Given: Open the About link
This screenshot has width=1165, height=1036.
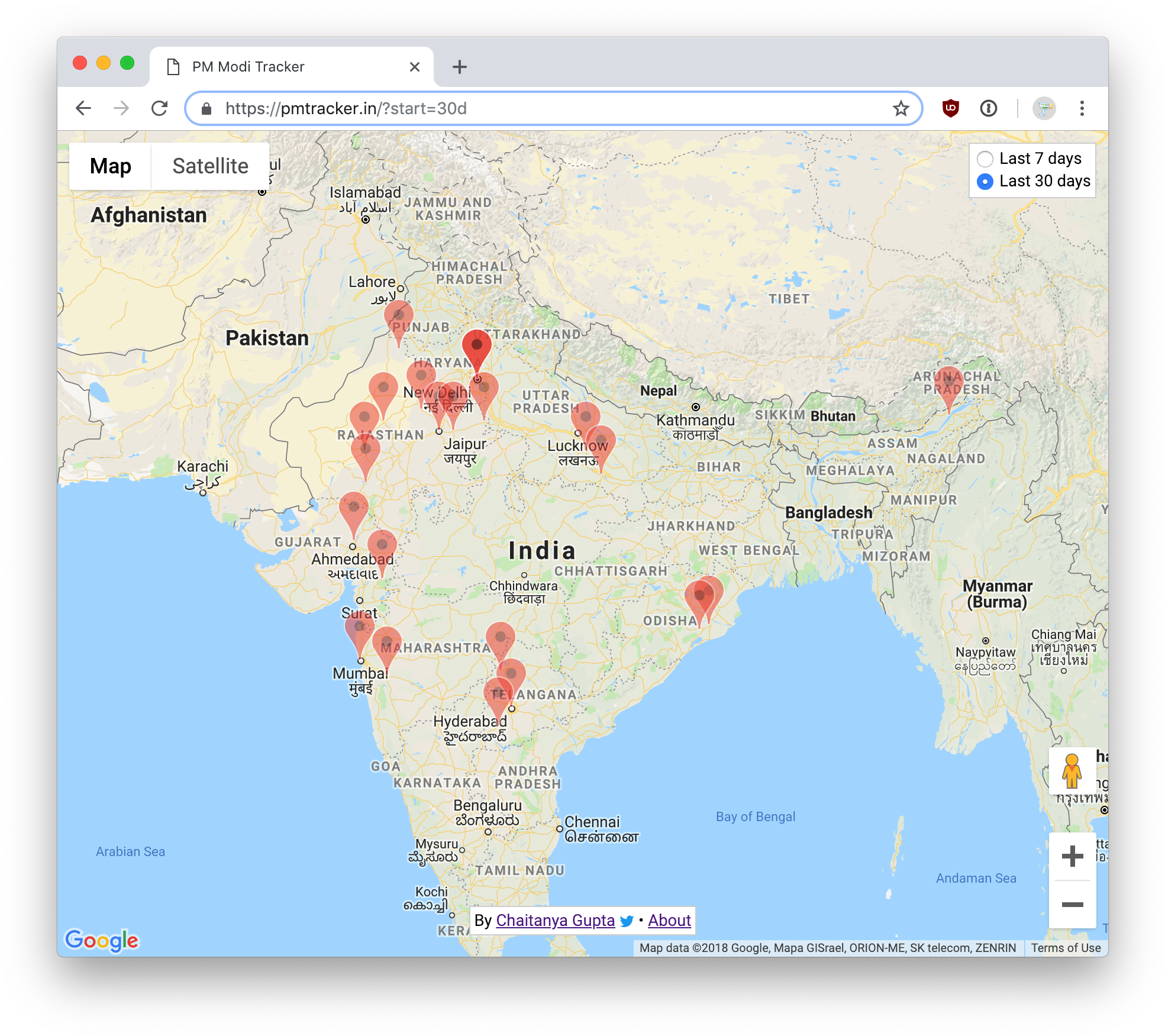Looking at the screenshot, I should point(669,921).
